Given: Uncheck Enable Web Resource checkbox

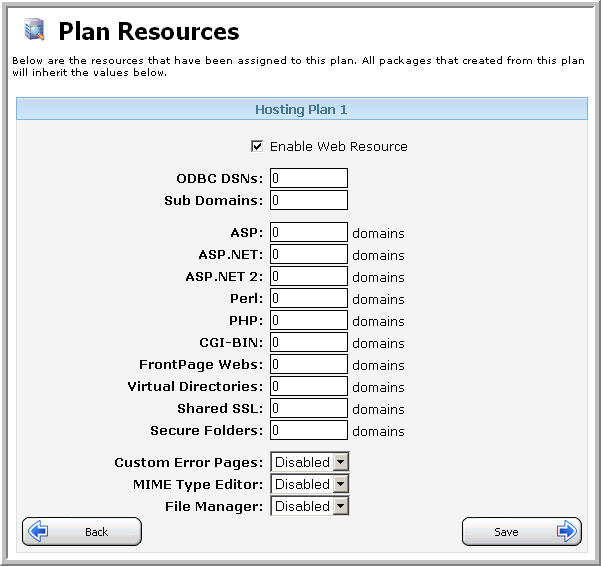Looking at the screenshot, I should click(257, 146).
